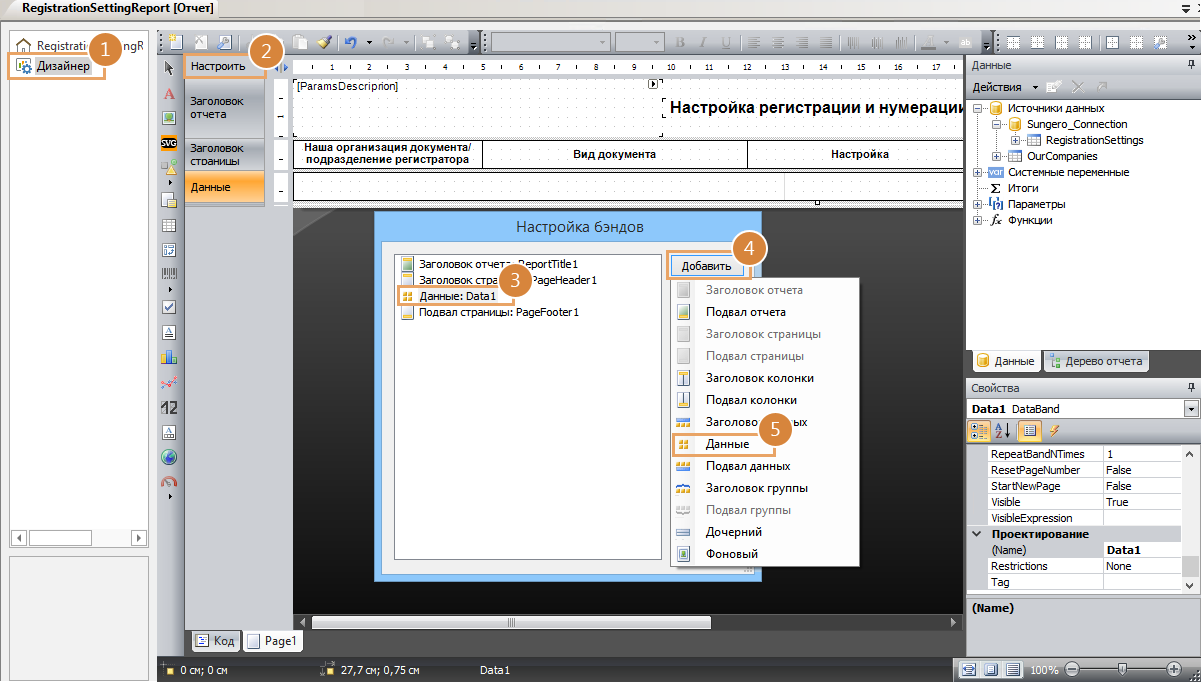Select the Barcode object tool

(169, 274)
